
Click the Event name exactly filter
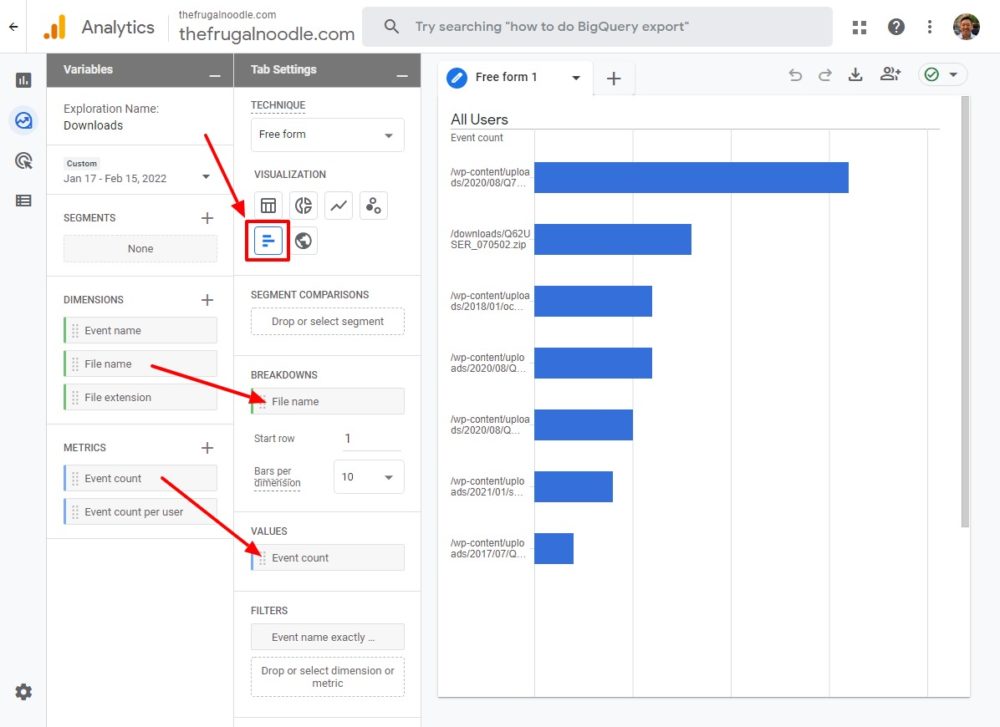(x=327, y=636)
